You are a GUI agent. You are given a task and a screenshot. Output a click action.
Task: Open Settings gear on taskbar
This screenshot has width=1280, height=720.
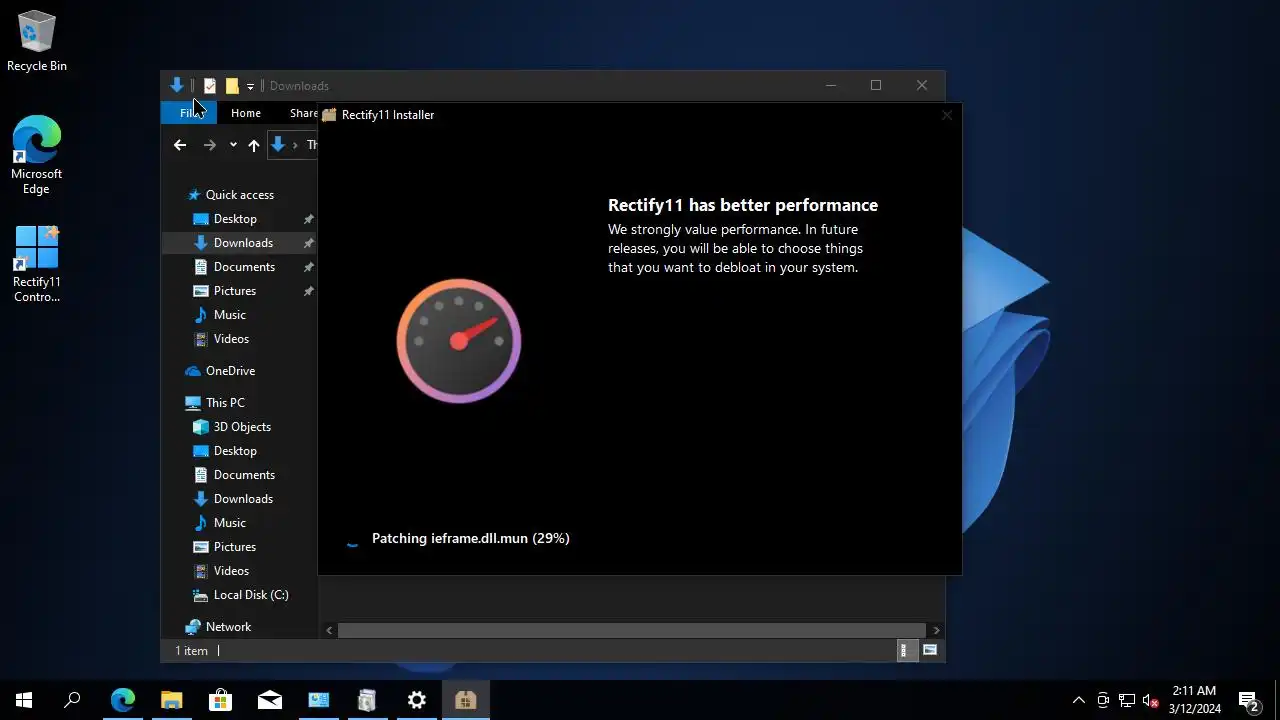click(x=416, y=700)
